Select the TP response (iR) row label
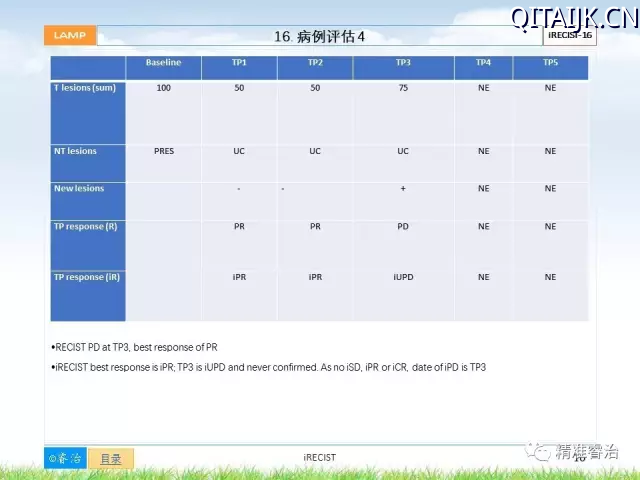The width and height of the screenshot is (640, 480). 87,277
